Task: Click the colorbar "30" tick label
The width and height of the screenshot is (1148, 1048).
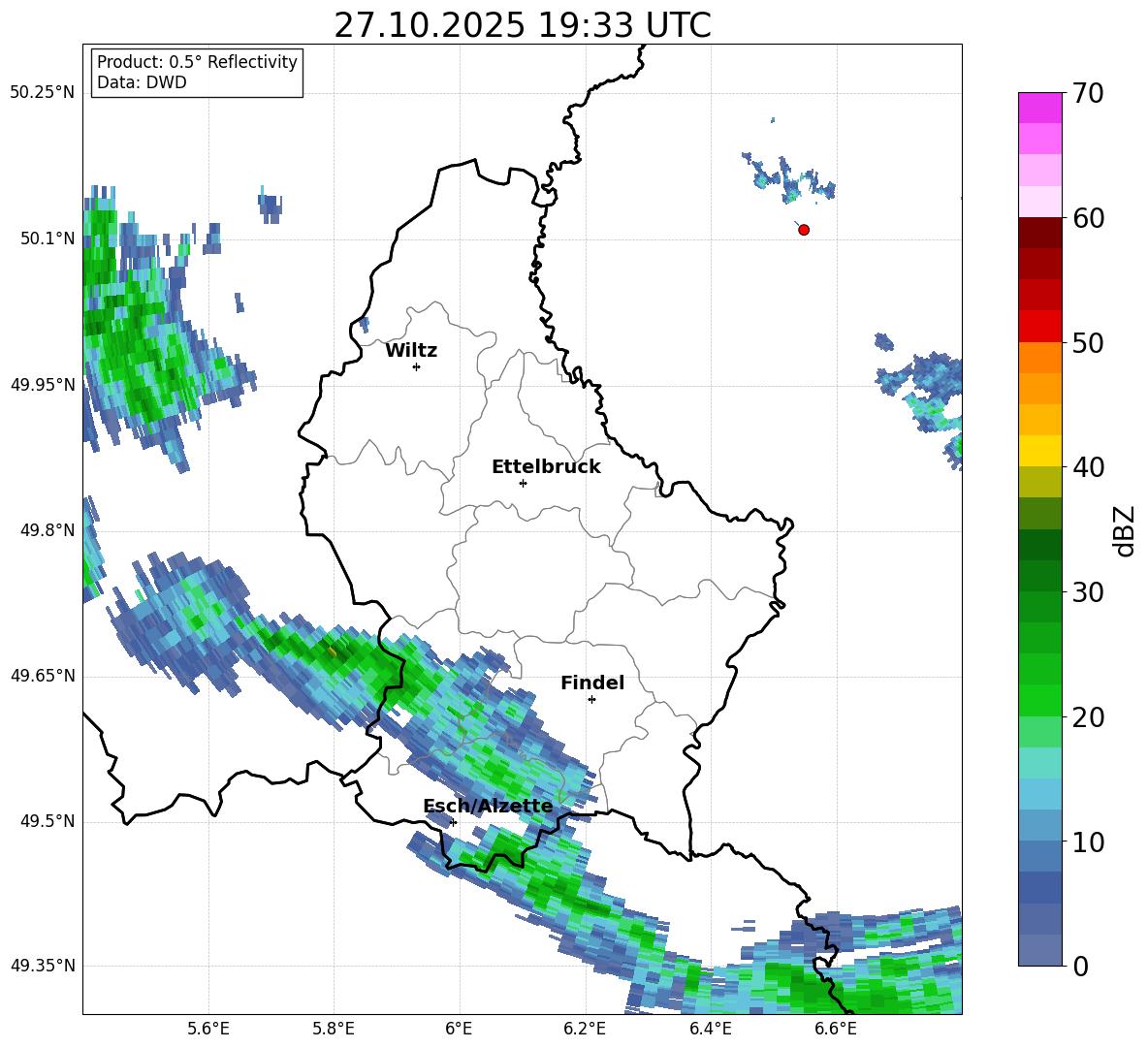Action: (1088, 592)
